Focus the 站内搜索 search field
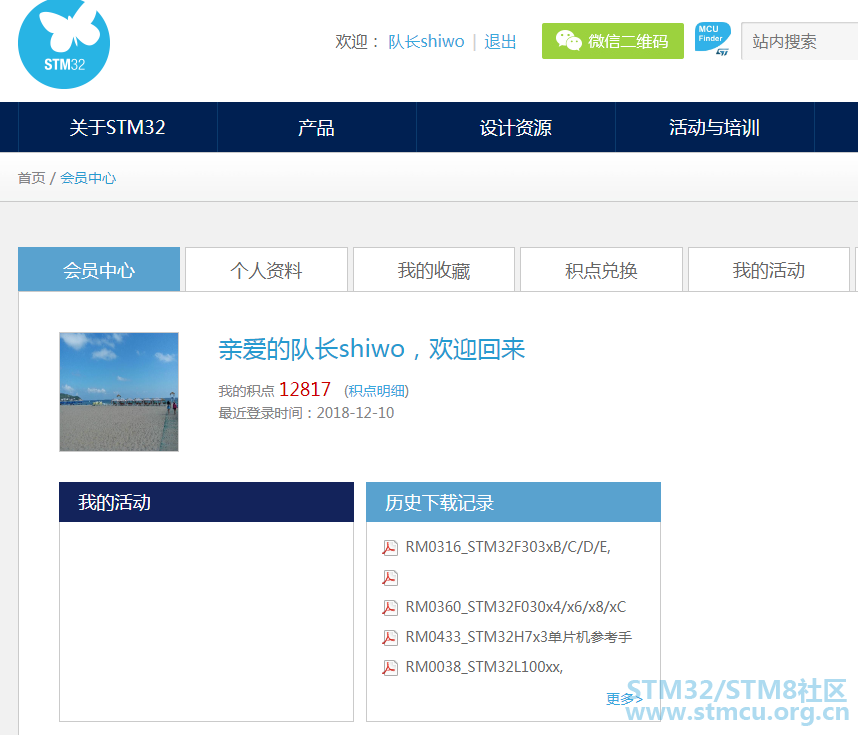 [x=799, y=41]
